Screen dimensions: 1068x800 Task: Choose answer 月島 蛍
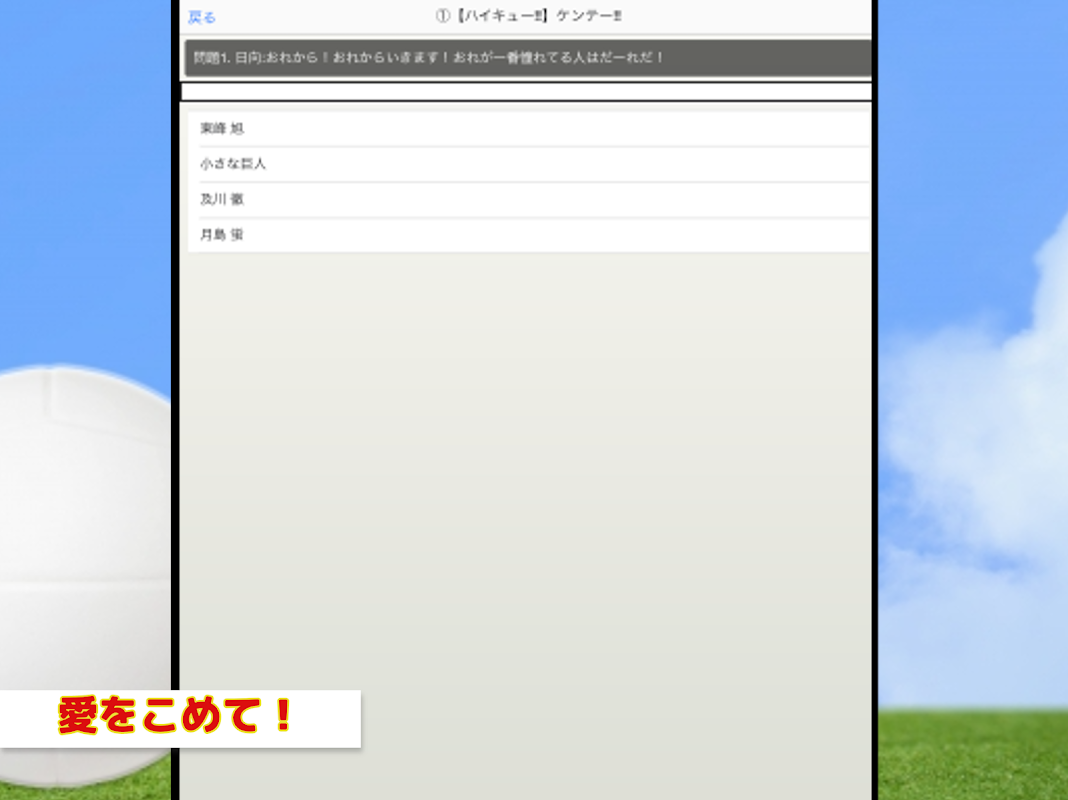(x=529, y=235)
